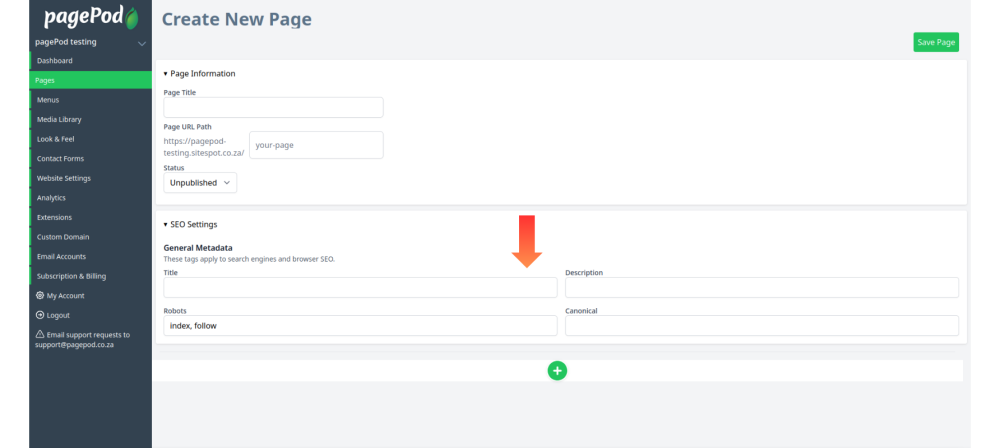Collapse the SEO Settings section
The height and width of the screenshot is (448, 1000).
tap(190, 225)
